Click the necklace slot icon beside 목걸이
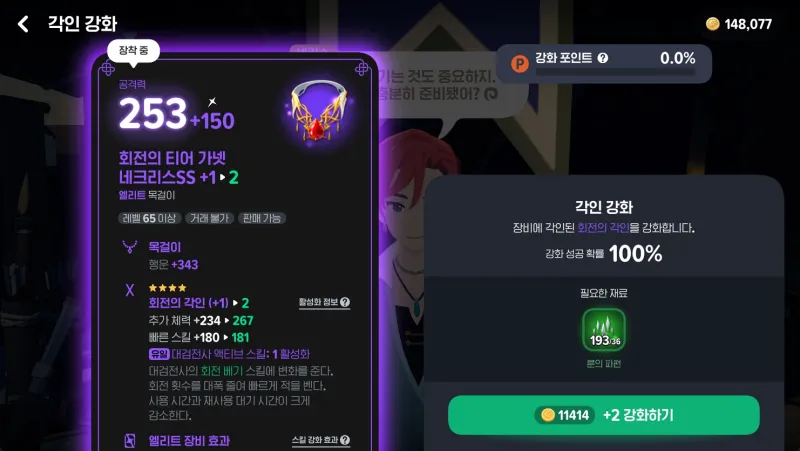The width and height of the screenshot is (800, 451). (130, 247)
